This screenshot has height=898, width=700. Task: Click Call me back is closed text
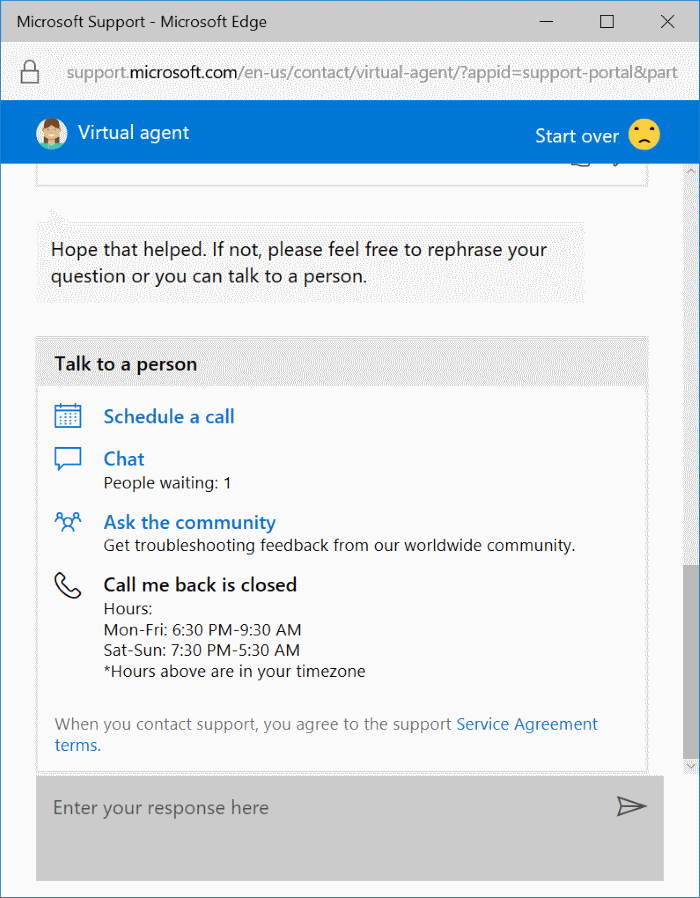[200, 585]
